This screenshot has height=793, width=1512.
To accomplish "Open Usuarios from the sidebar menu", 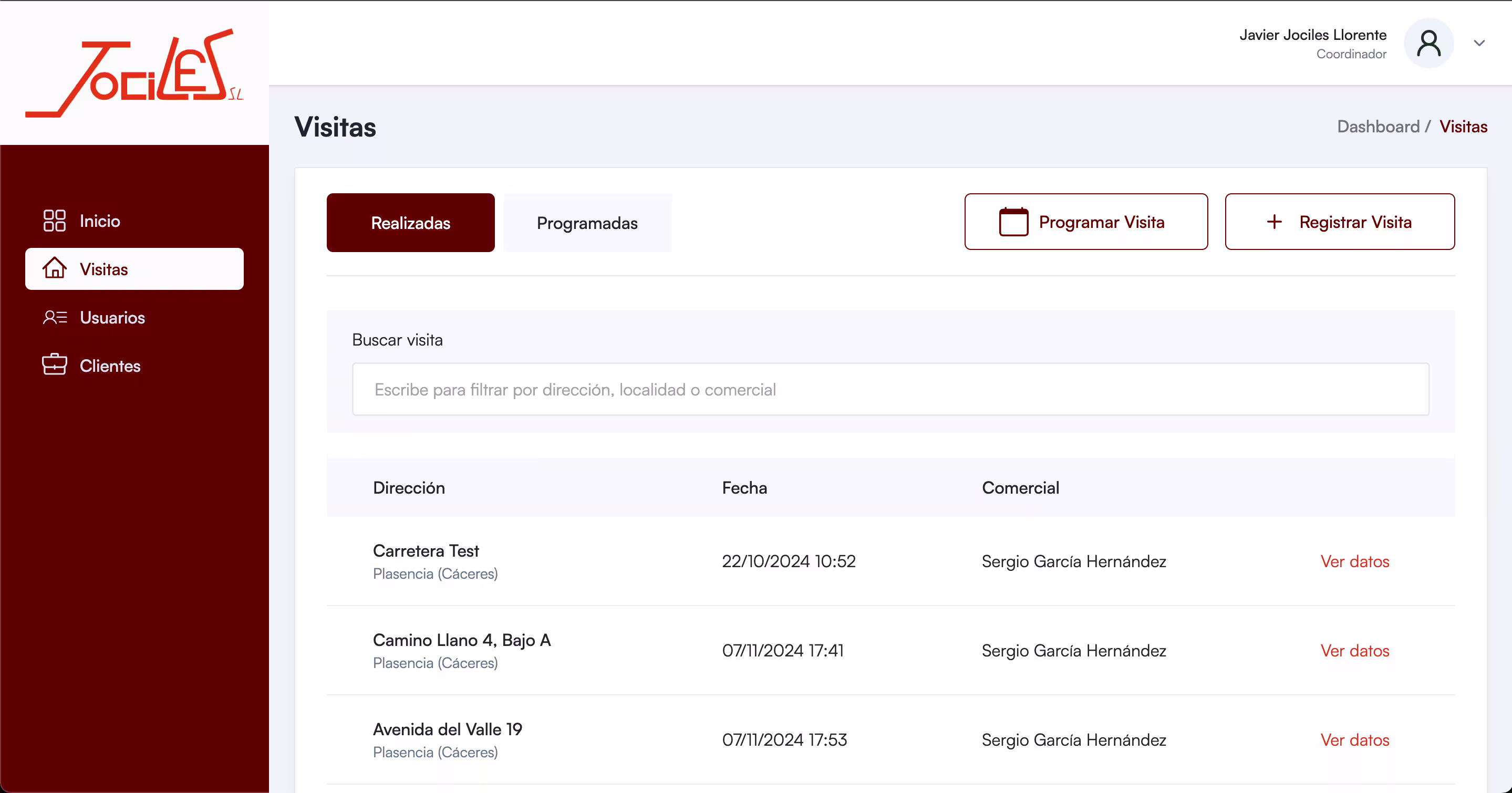I will click(112, 317).
